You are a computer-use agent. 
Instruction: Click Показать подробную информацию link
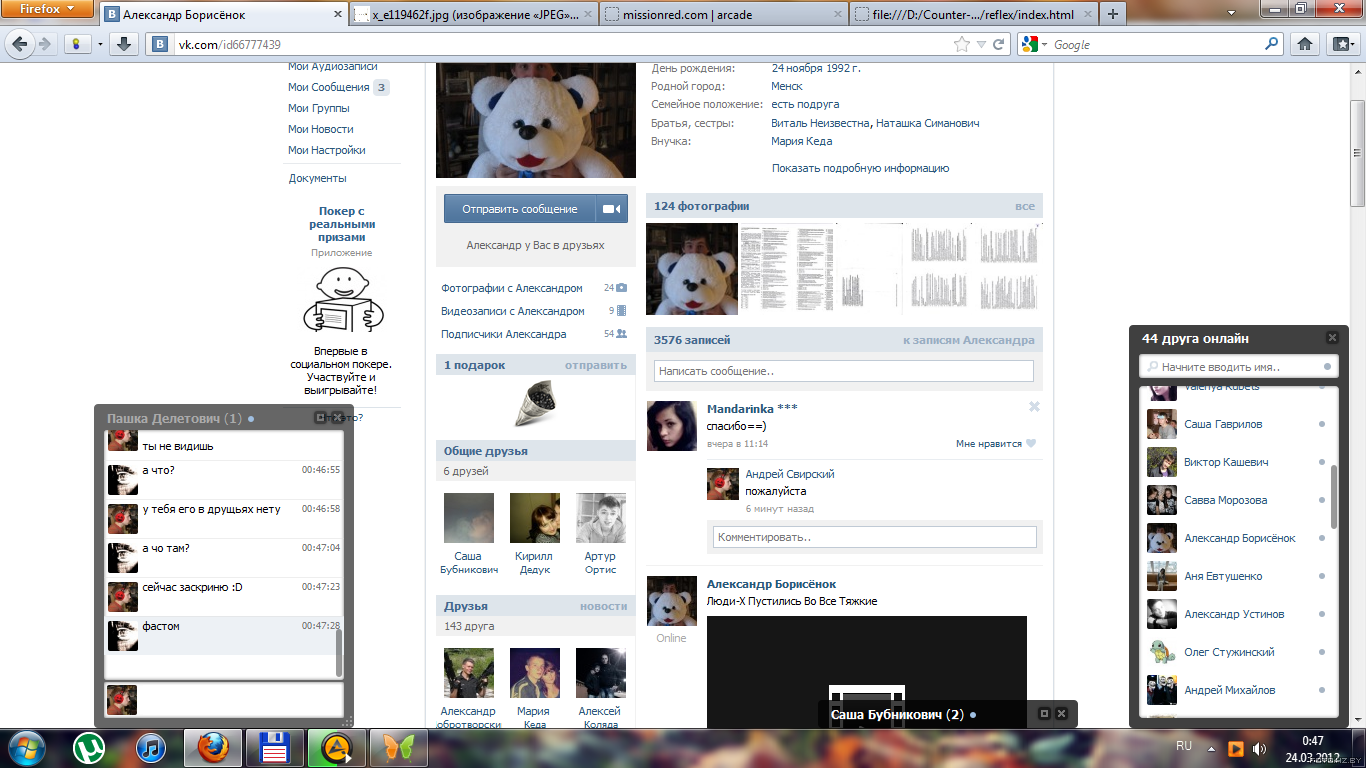point(860,168)
